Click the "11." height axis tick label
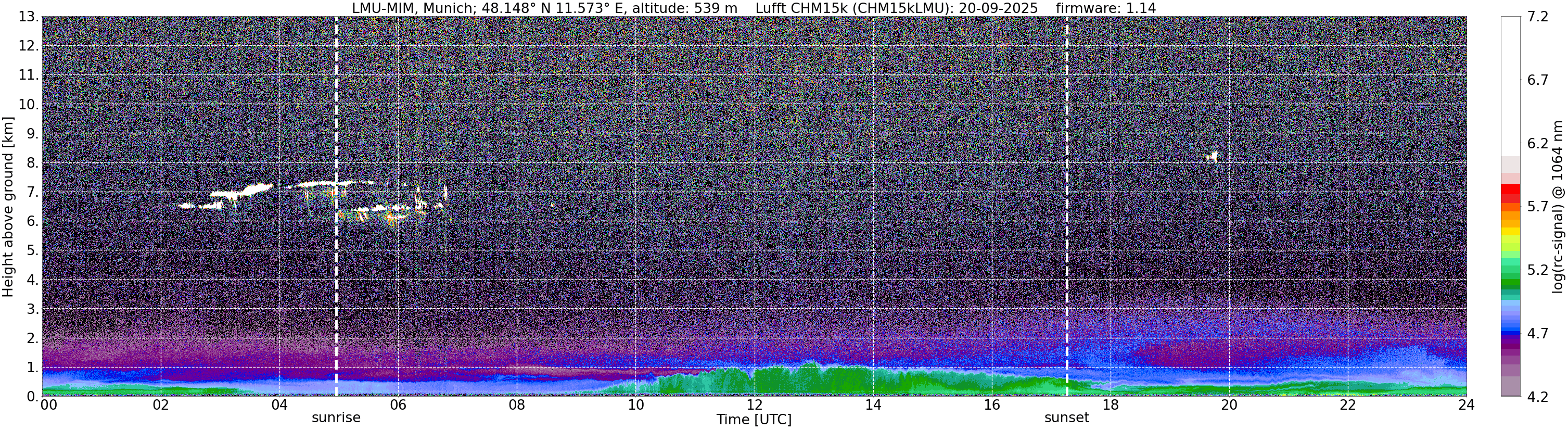 (x=28, y=75)
